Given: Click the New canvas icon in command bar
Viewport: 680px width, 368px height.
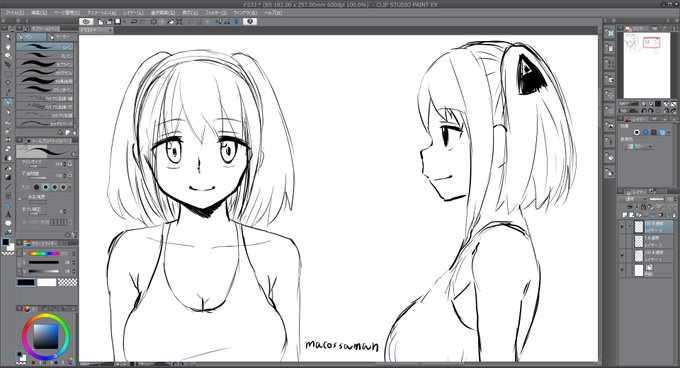Looking at the screenshot, I should [101, 21].
